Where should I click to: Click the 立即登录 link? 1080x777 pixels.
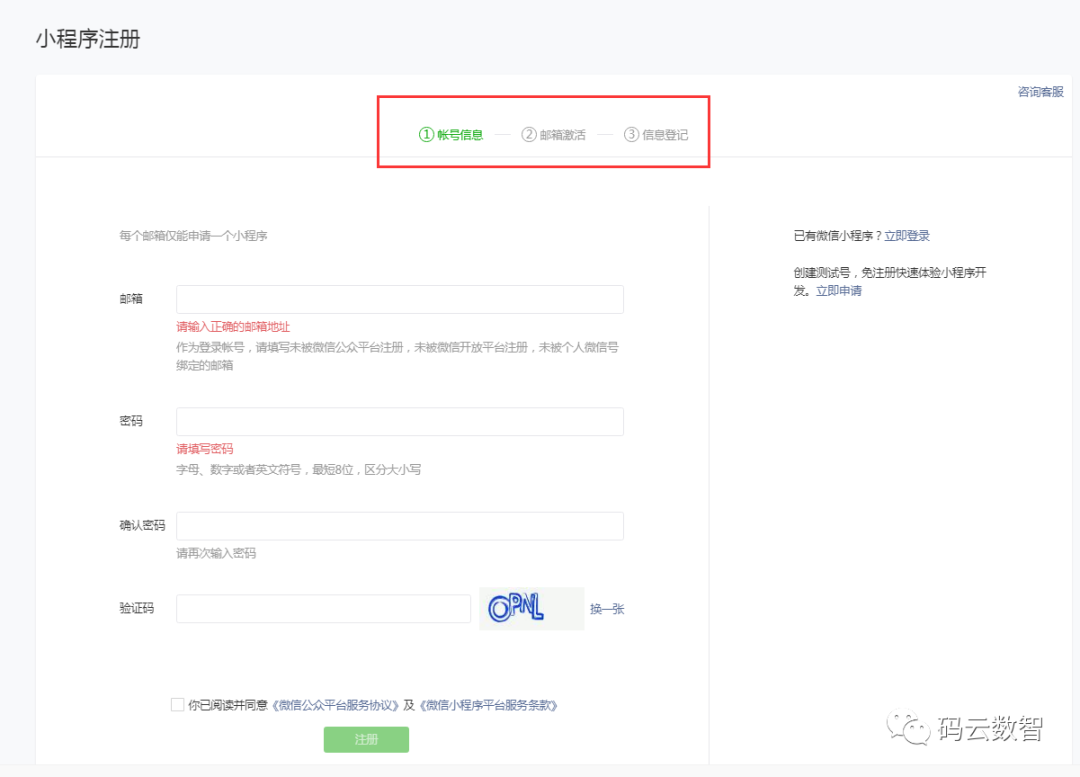(906, 236)
